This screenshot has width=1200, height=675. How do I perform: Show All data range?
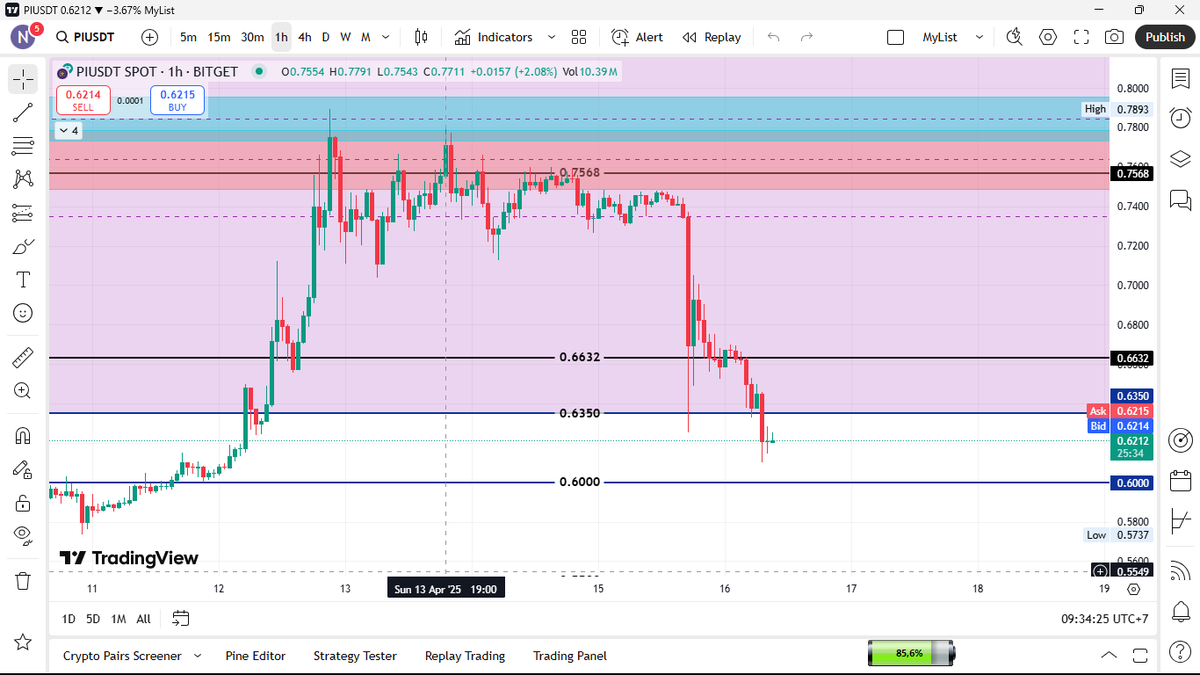(x=144, y=619)
